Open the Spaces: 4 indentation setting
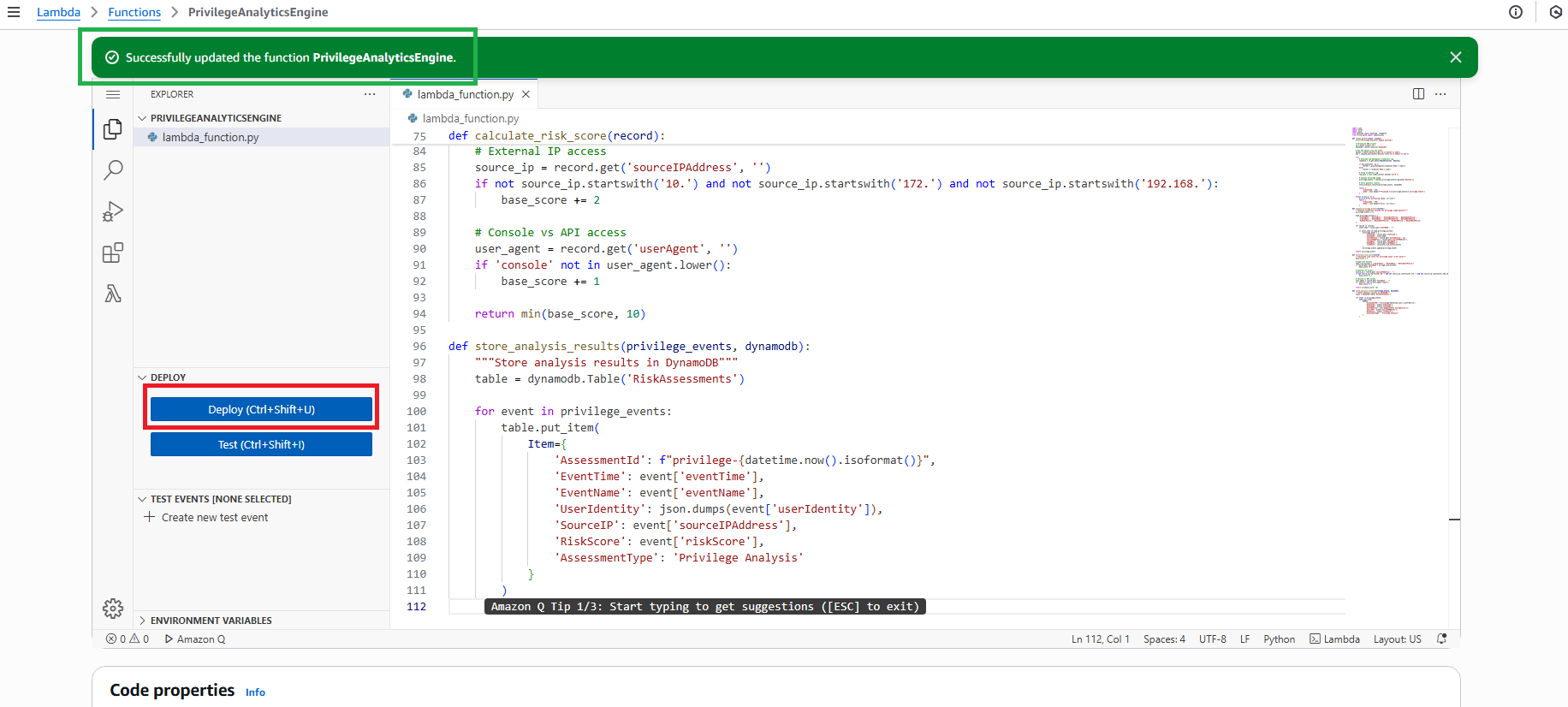This screenshot has height=707, width=1568. (x=1164, y=639)
